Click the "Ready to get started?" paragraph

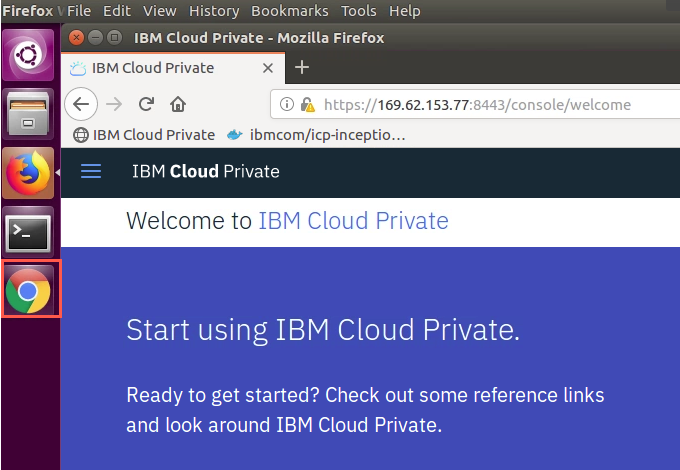365,410
